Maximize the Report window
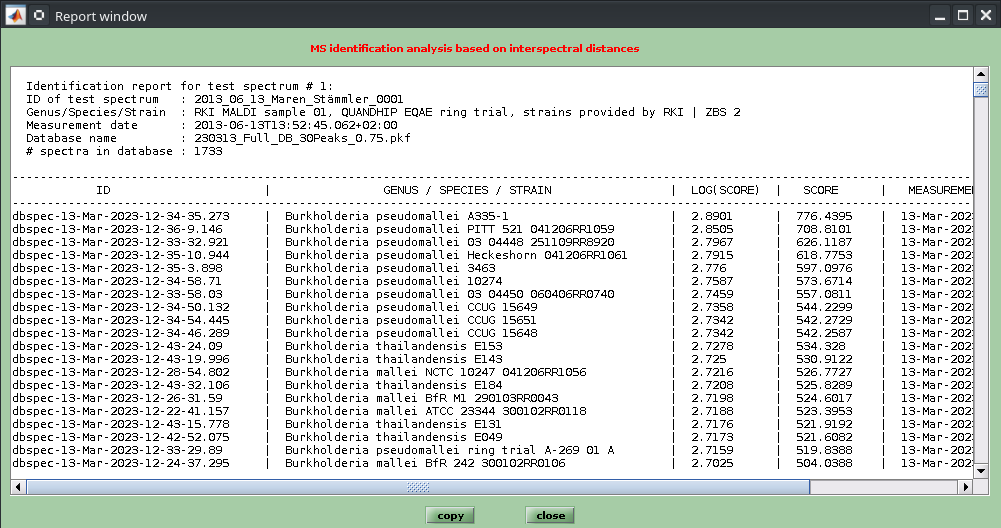 pos(962,16)
